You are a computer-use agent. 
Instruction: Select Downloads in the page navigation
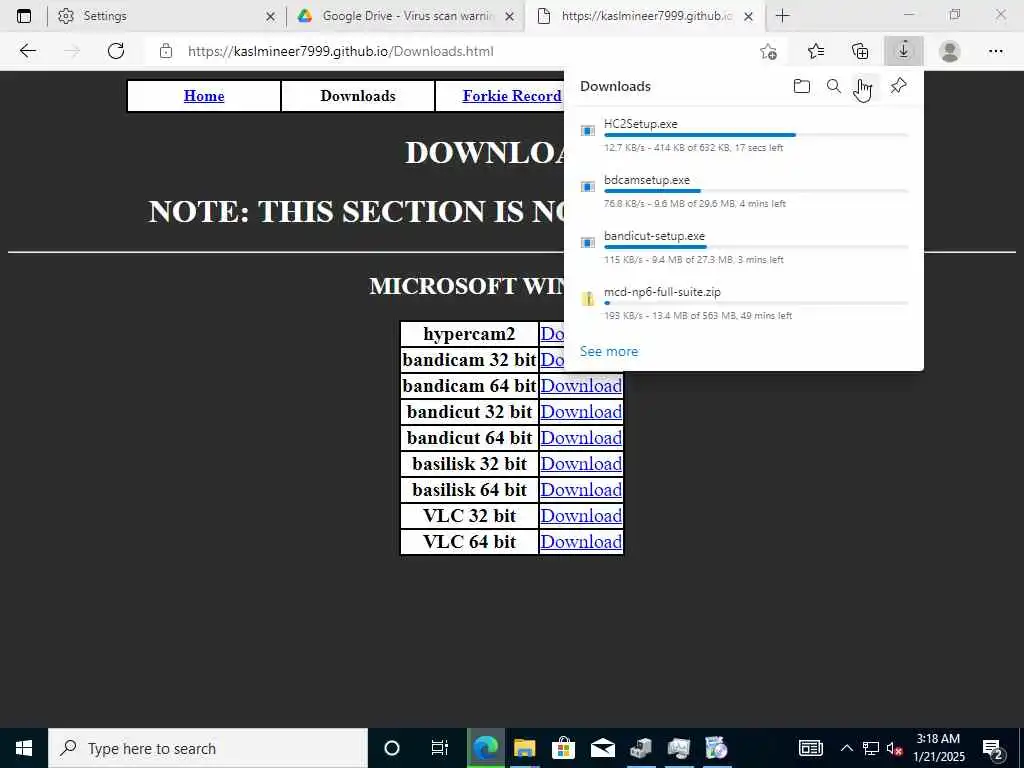point(358,96)
